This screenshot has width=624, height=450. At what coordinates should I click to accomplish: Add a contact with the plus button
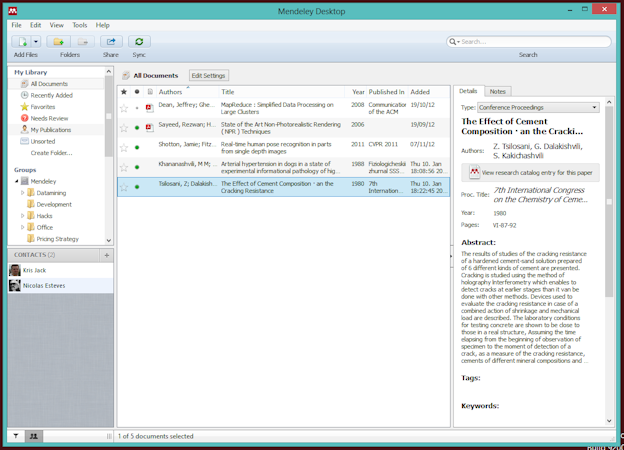tap(107, 255)
